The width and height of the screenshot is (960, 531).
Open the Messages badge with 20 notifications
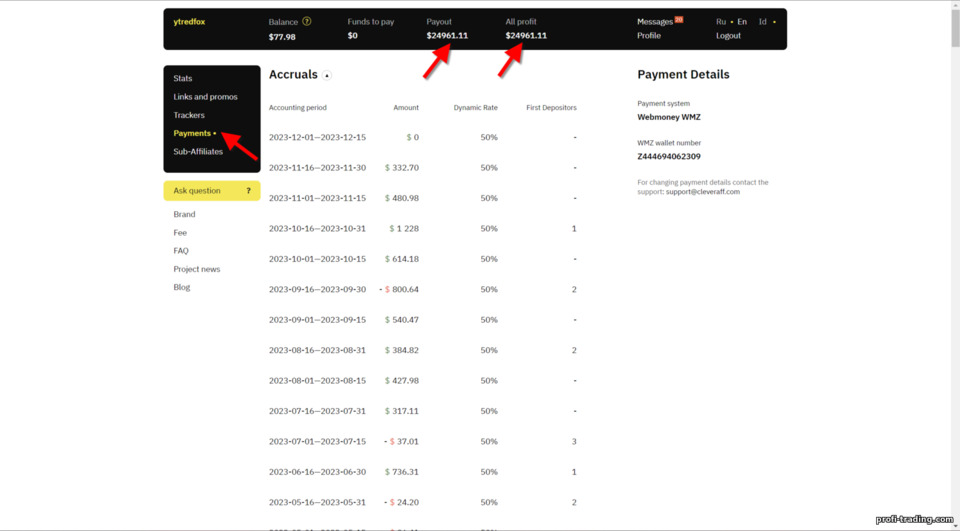[678, 20]
